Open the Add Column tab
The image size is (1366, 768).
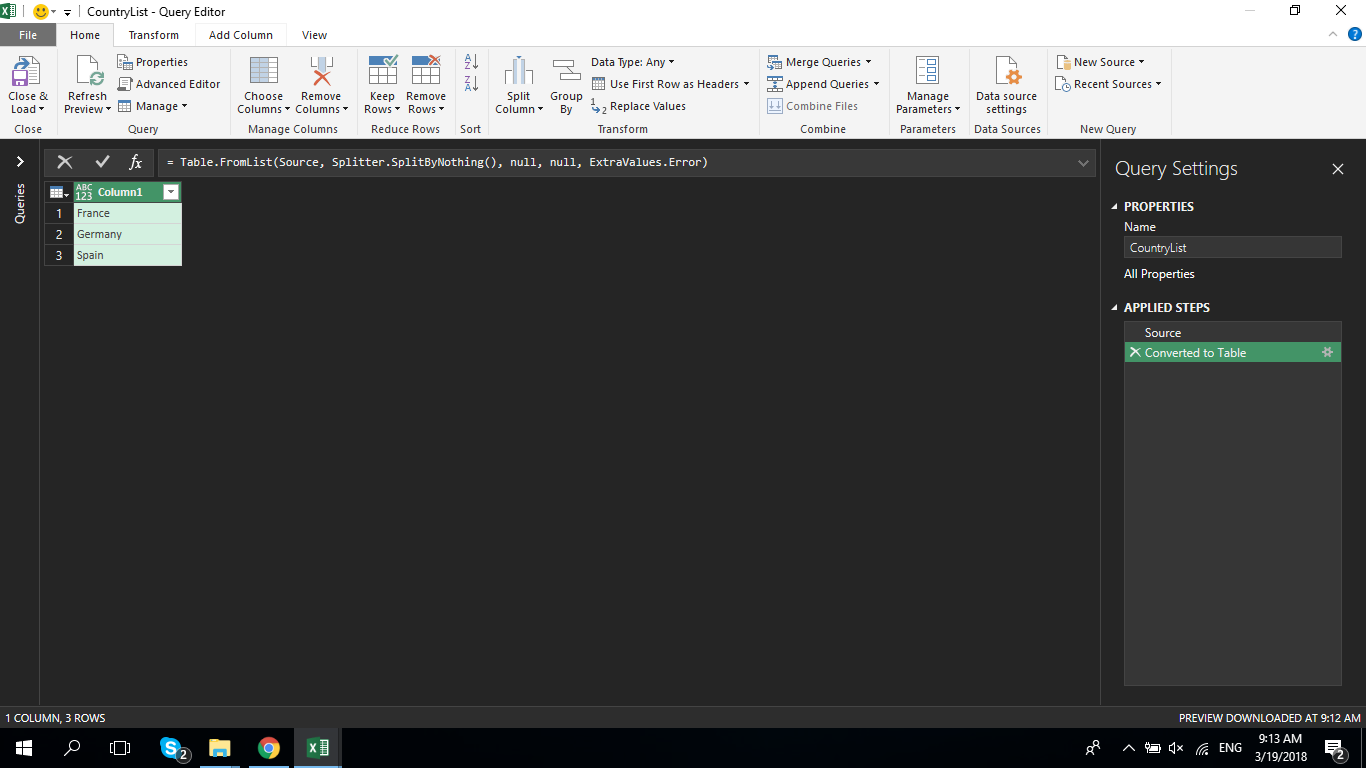point(240,34)
